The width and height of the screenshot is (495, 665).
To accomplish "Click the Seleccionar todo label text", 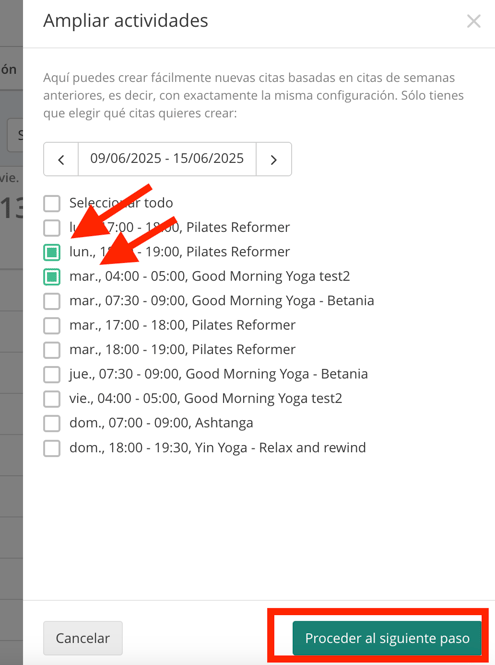I will point(121,203).
